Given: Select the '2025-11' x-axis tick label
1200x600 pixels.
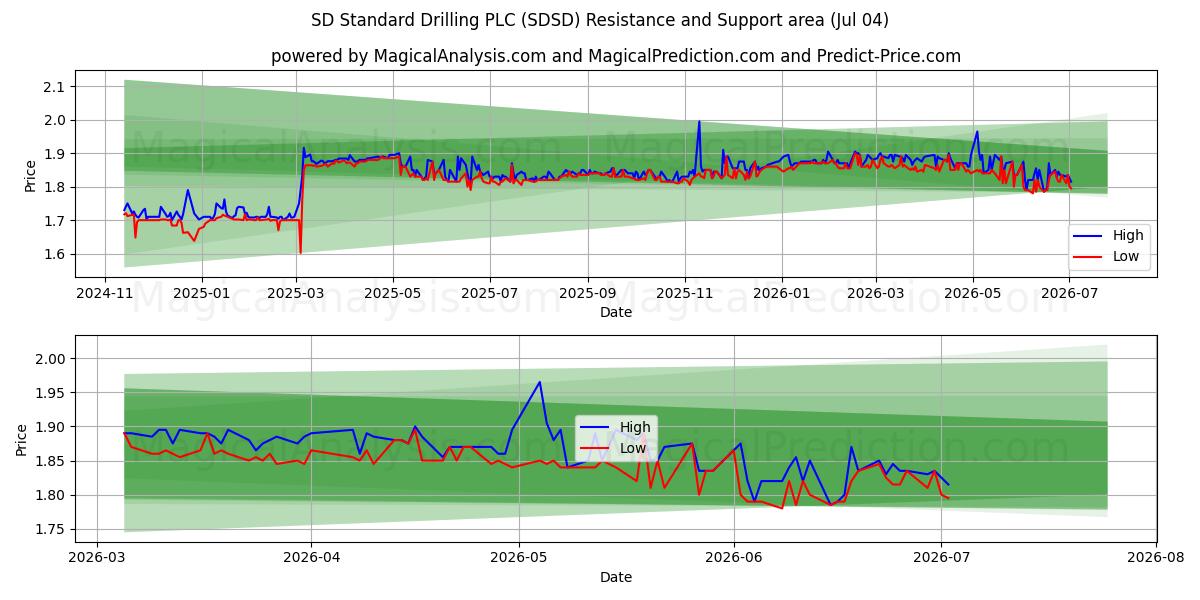Looking at the screenshot, I should point(685,295).
